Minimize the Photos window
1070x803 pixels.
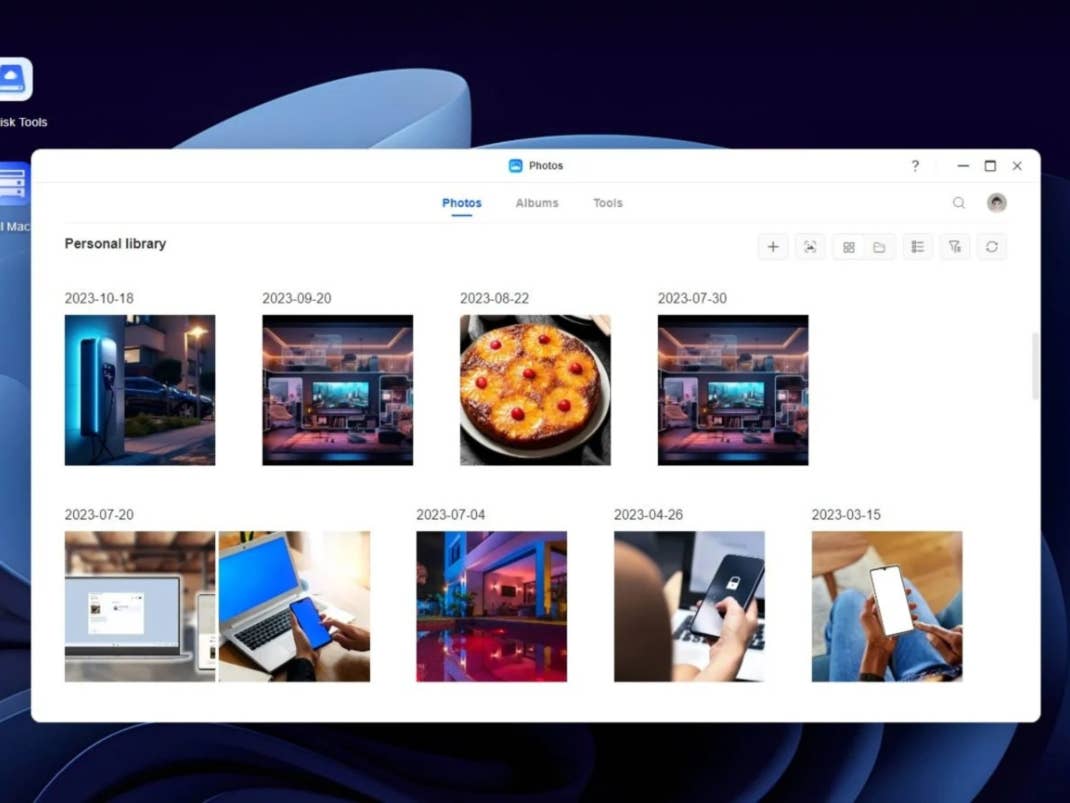click(x=963, y=166)
